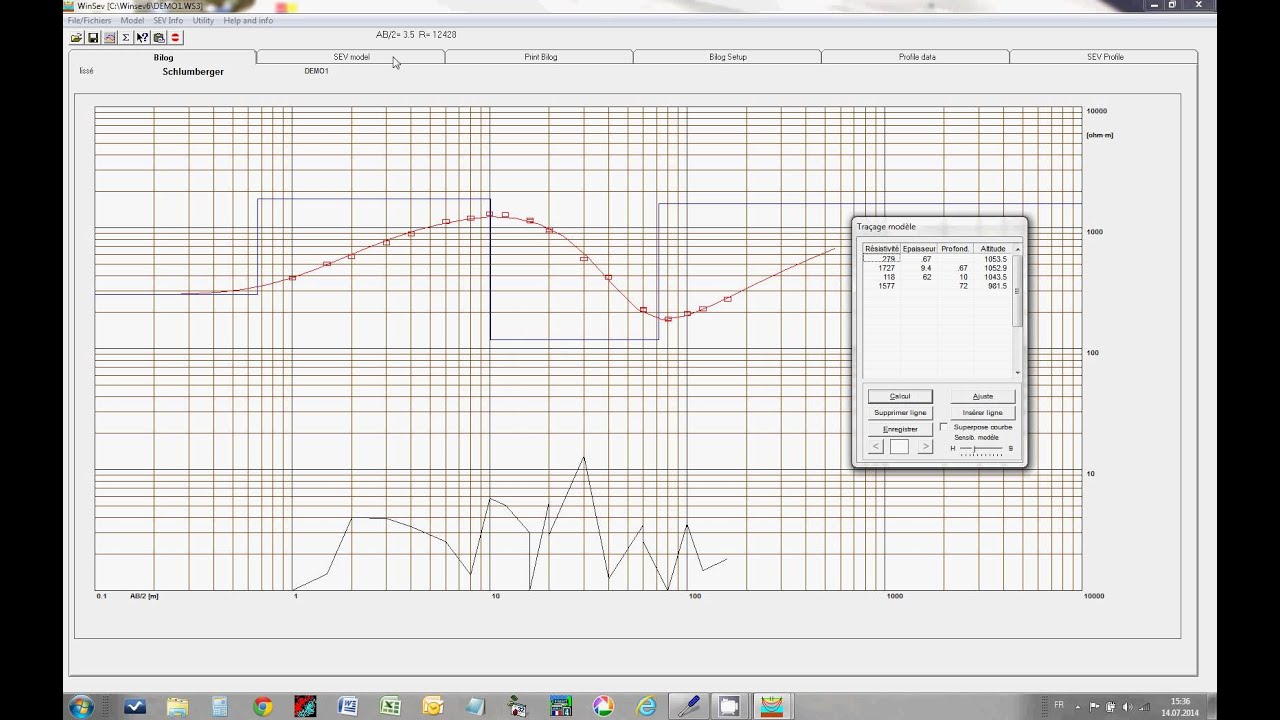The image size is (1280, 720).
Task: Select thickness cell 62 in model table
Action: 919,277
